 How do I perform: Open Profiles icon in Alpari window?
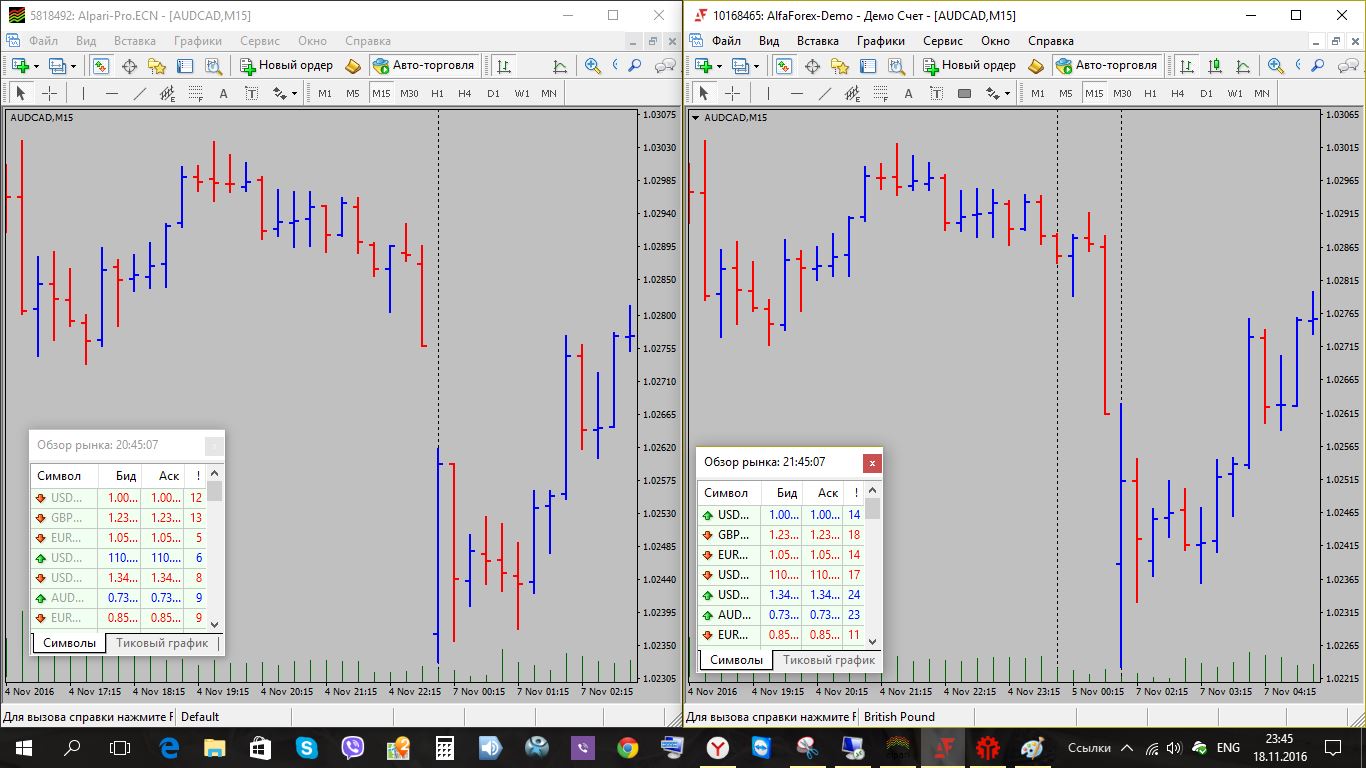pyautogui.click(x=56, y=66)
